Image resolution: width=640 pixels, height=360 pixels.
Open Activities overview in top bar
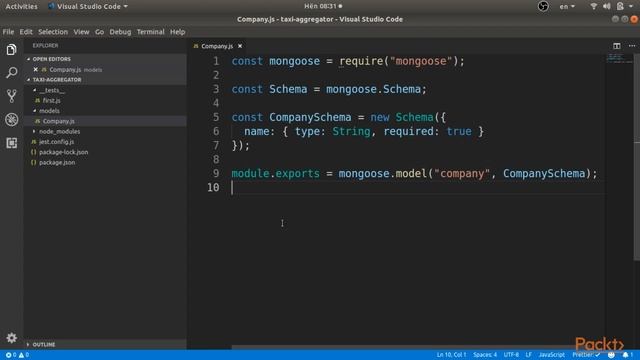[21, 6]
